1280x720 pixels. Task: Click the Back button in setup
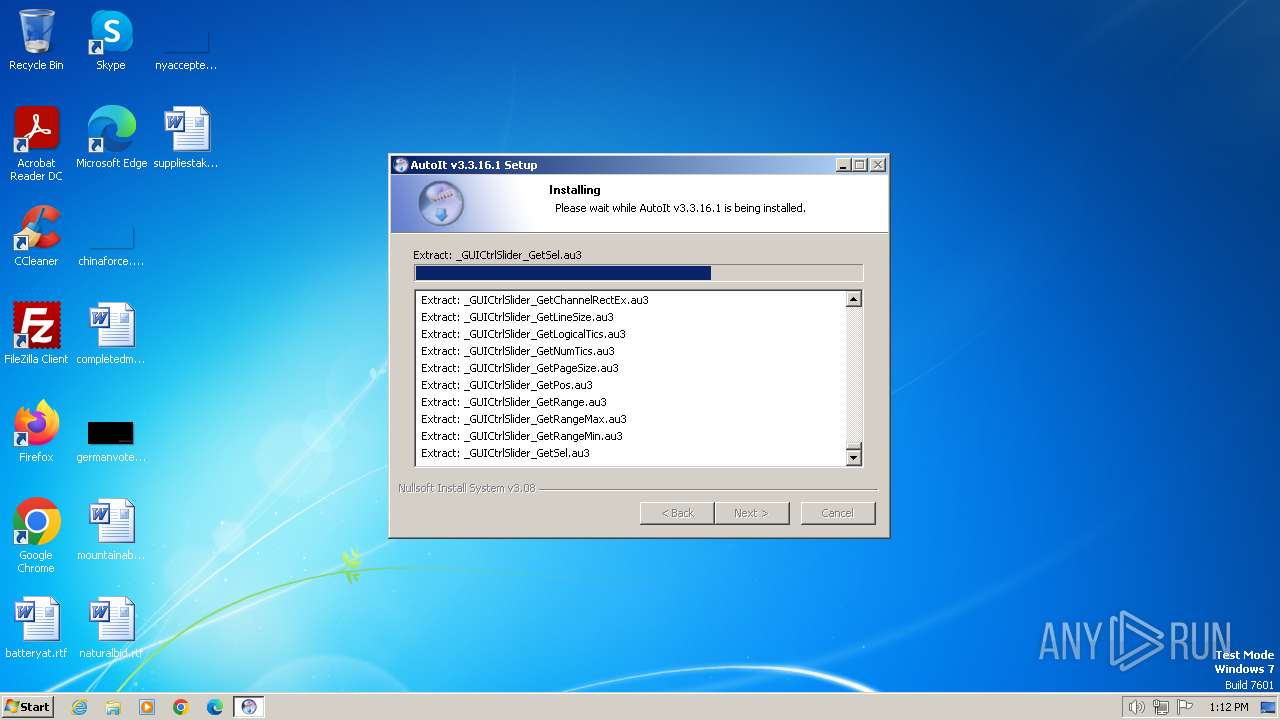click(x=677, y=513)
